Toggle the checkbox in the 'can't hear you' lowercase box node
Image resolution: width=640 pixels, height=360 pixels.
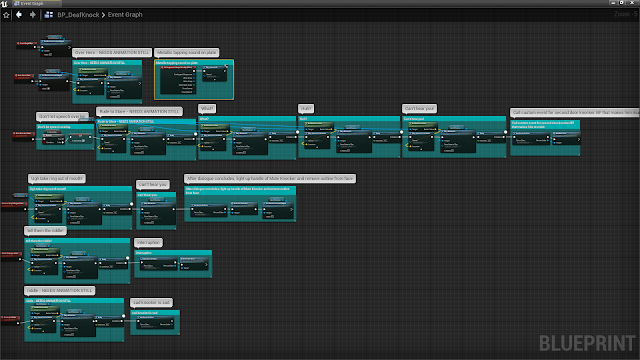point(152,222)
